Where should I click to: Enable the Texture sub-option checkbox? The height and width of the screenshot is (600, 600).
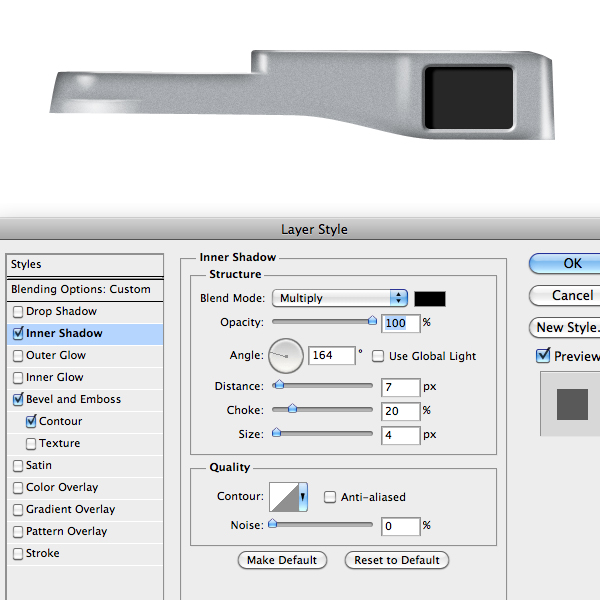(x=31, y=444)
